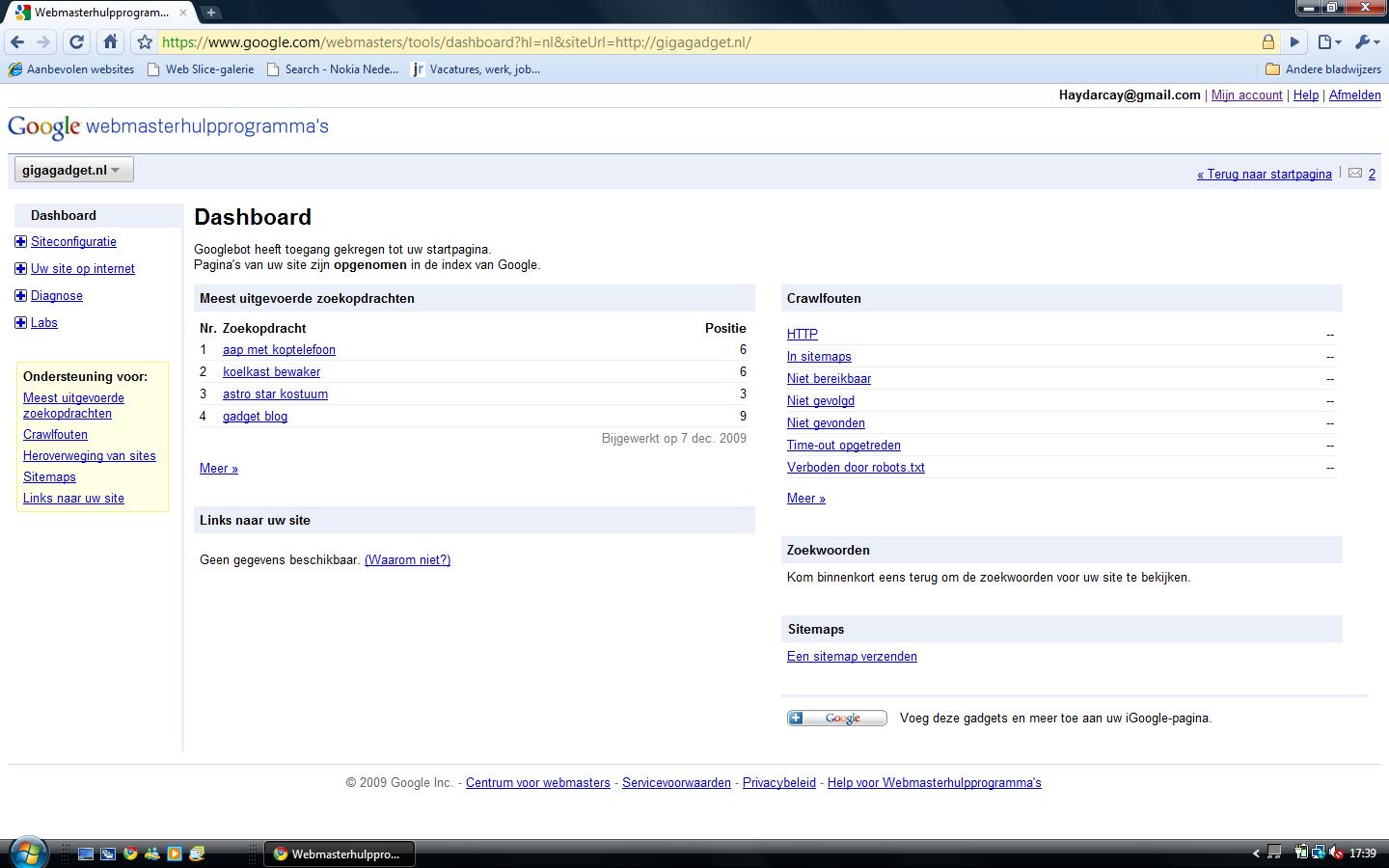This screenshot has width=1389, height=868.
Task: Open 'Verboden door robots.txt' link
Action: pyautogui.click(x=856, y=468)
